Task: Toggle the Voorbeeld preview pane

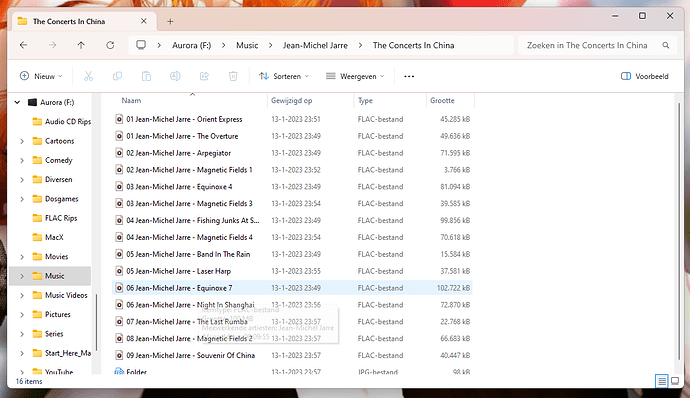Action: pos(645,76)
